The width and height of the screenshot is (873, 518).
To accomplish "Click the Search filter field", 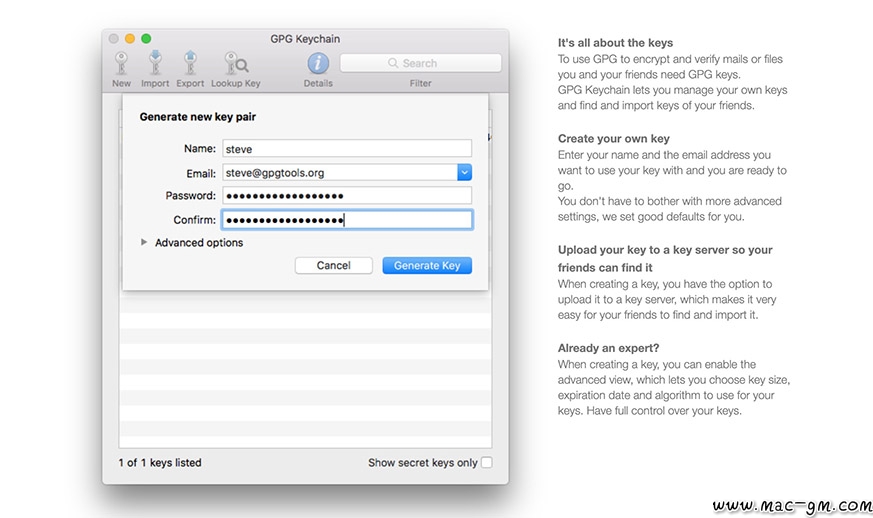I will pyautogui.click(x=420, y=63).
